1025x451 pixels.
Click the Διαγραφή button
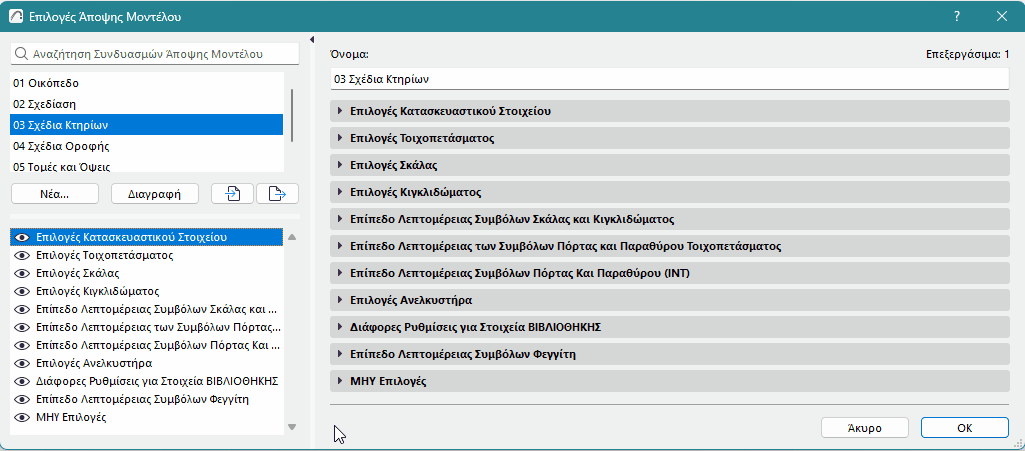[155, 193]
